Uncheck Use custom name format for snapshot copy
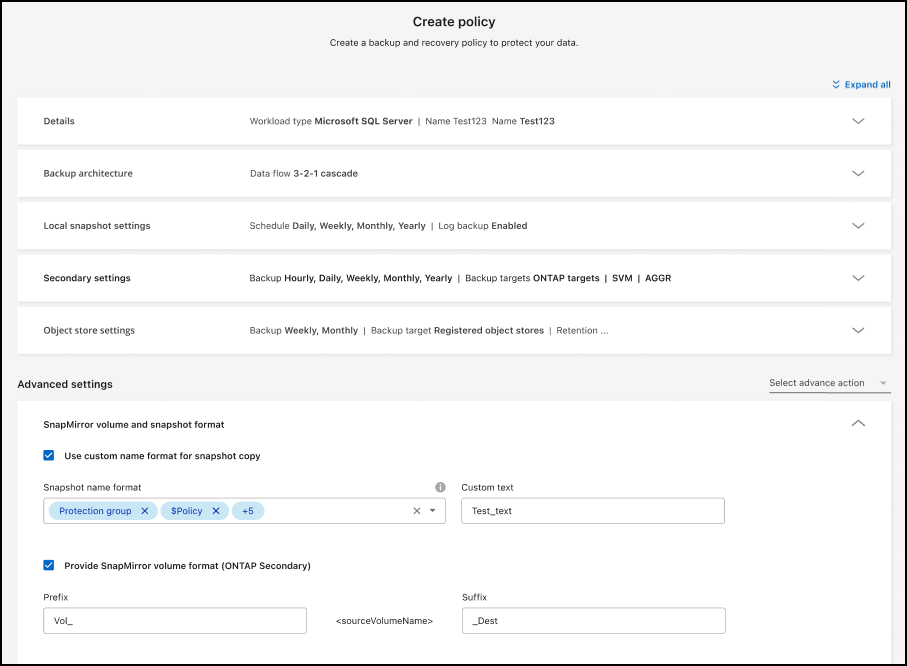Image resolution: width=907 pixels, height=666 pixels. click(x=49, y=455)
